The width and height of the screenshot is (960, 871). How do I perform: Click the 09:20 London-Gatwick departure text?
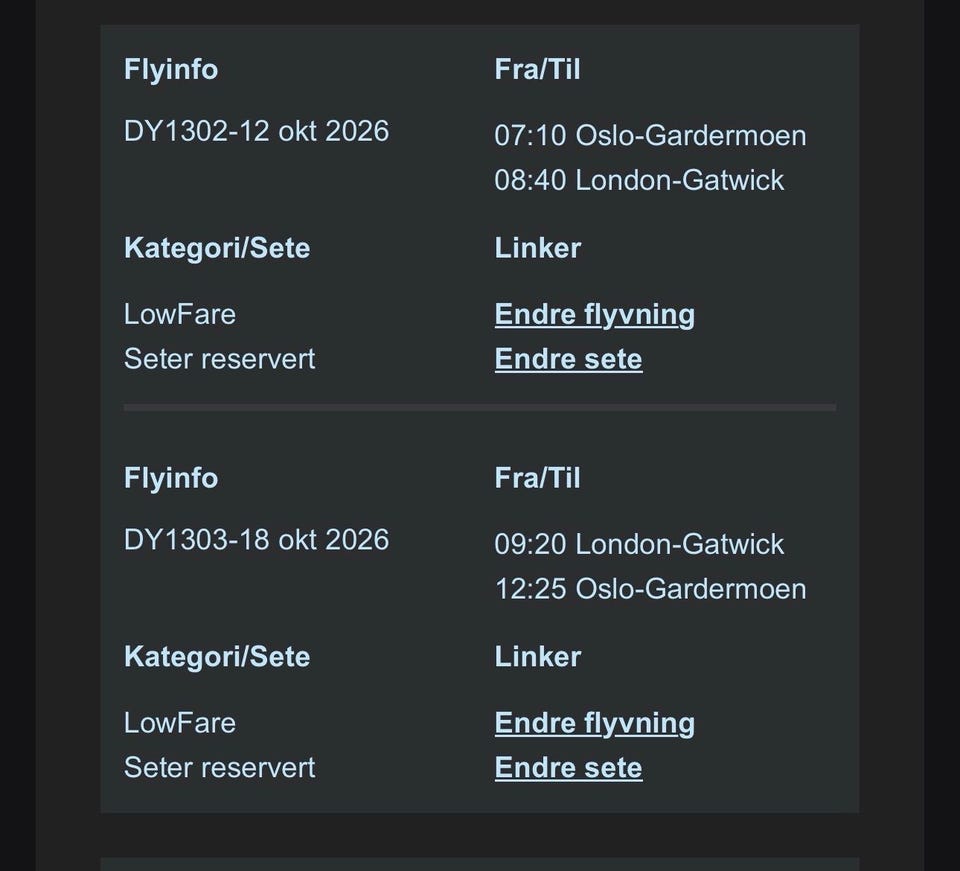[x=639, y=544]
